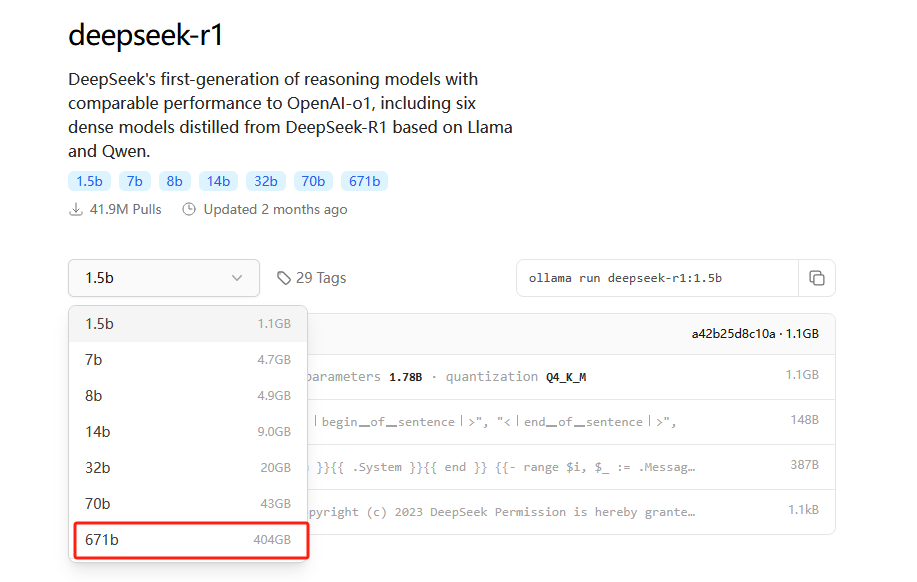
Task: Open the begin_of_sentence params row
Action: (x=571, y=422)
